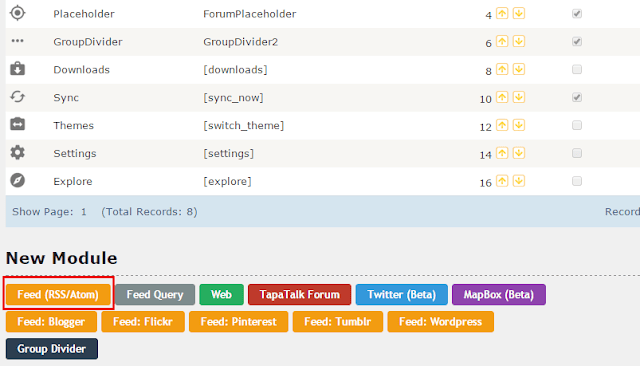Move Themes module up
Viewport: 640px width, 366px height.
pos(502,125)
